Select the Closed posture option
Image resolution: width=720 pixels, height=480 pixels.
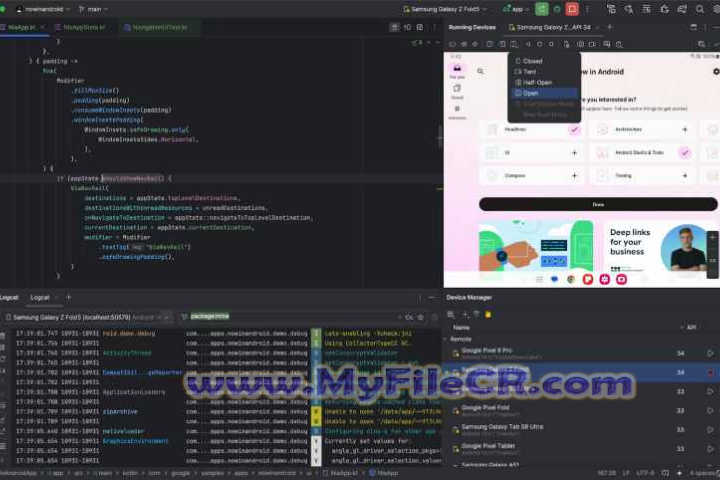click(x=545, y=61)
